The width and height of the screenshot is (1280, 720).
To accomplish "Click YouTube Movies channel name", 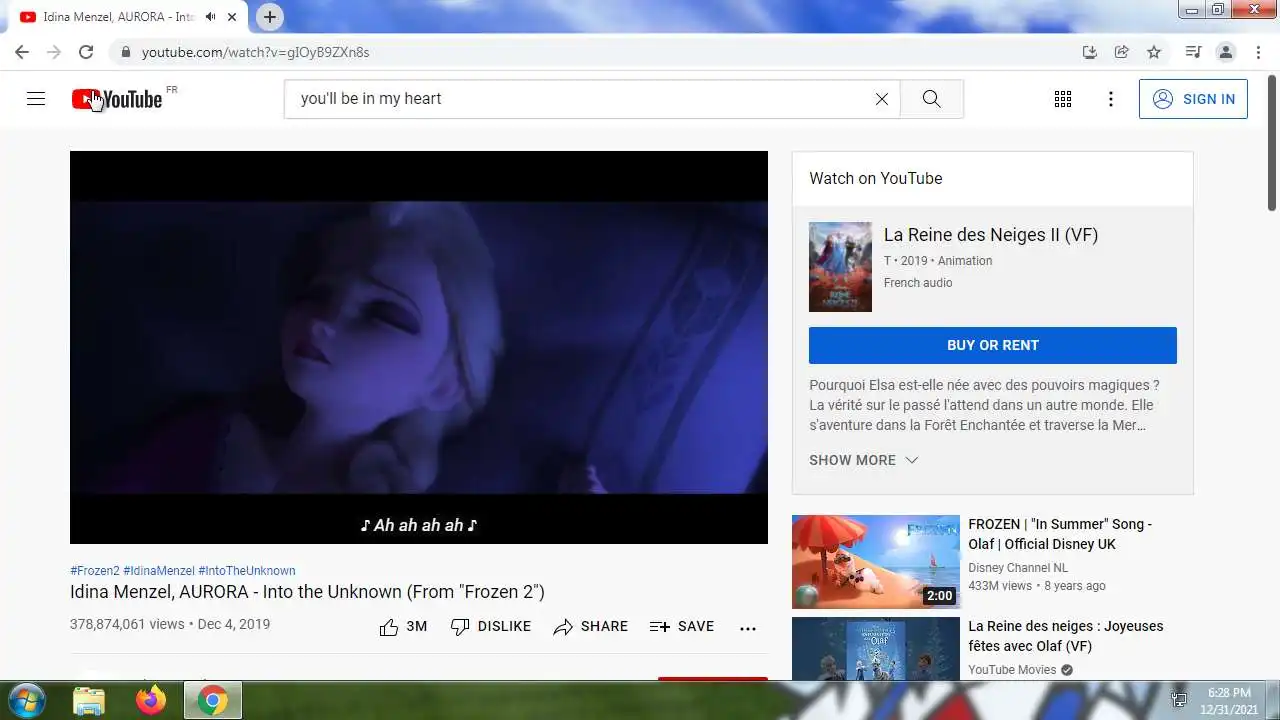I will [1012, 670].
